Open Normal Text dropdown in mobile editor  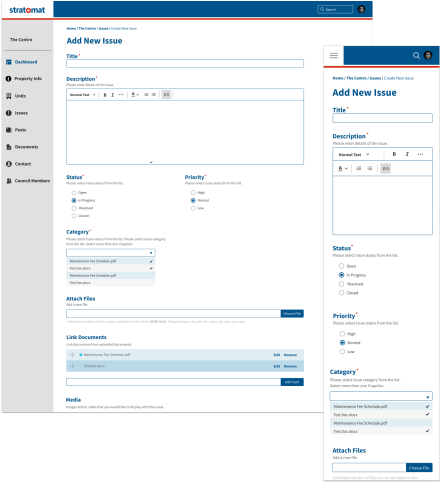(354, 155)
